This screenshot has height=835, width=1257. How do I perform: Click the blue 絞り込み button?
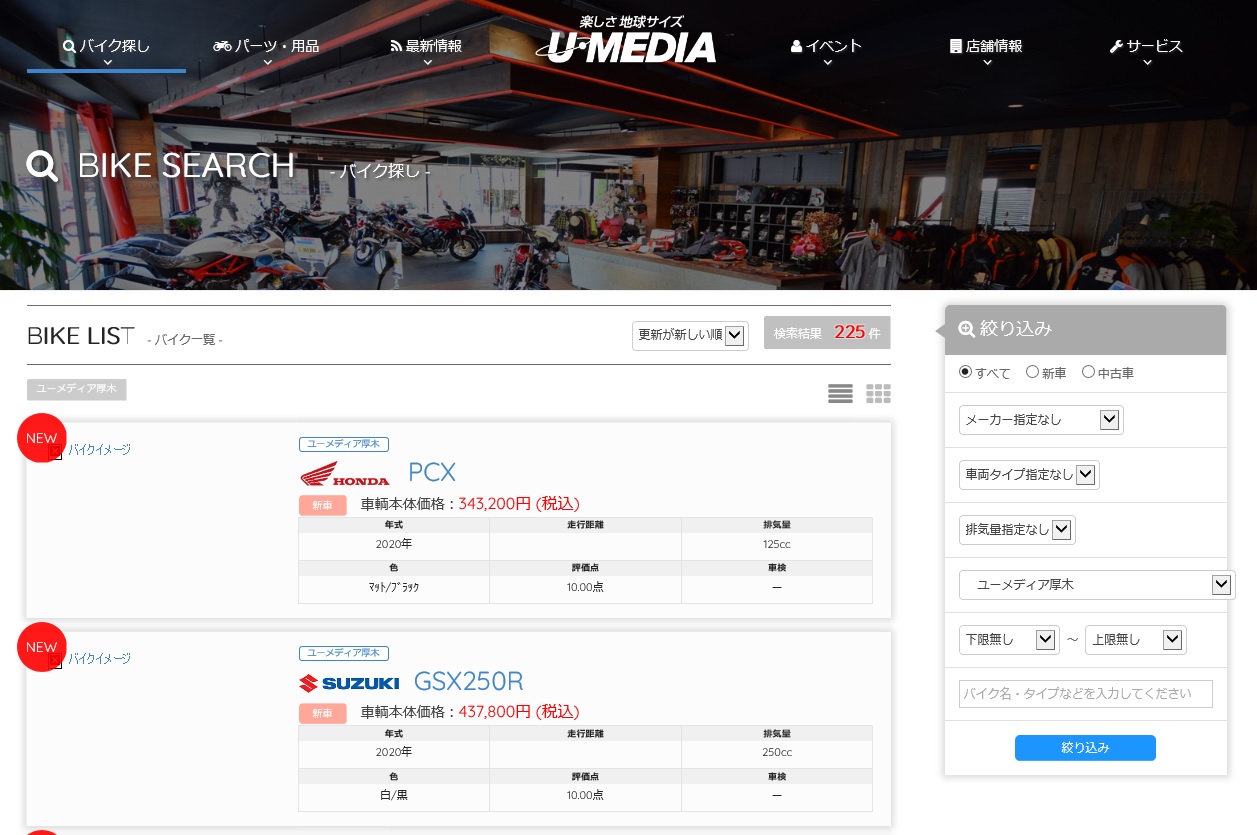[1085, 748]
